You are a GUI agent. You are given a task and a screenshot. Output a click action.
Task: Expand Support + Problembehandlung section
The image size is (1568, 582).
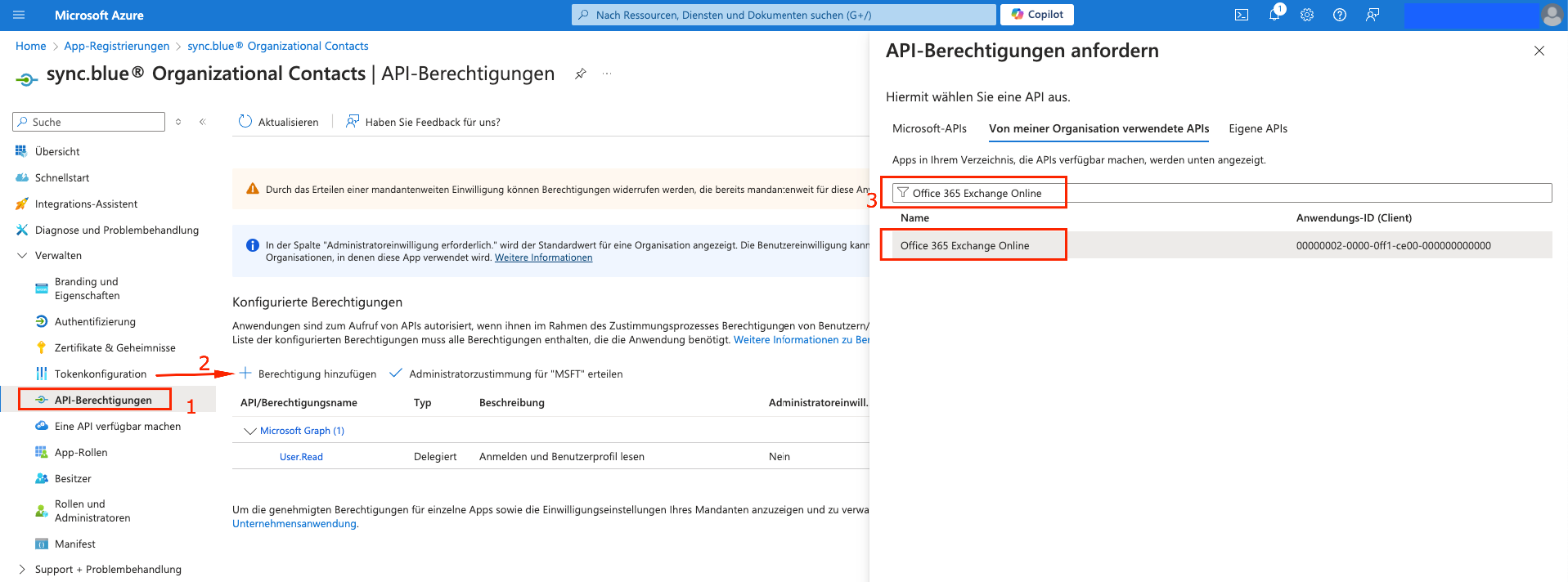coord(22,569)
